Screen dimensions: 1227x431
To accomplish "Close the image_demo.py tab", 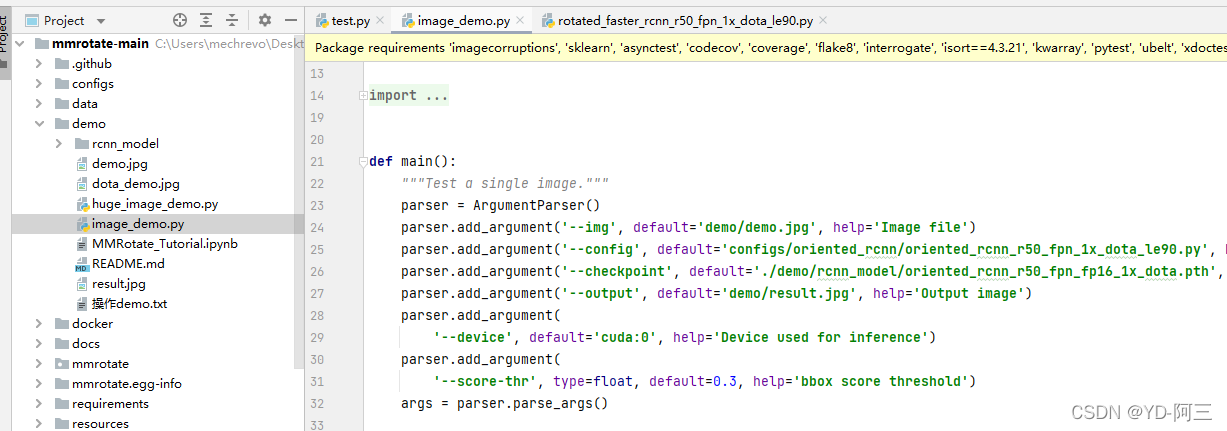I will pos(521,20).
